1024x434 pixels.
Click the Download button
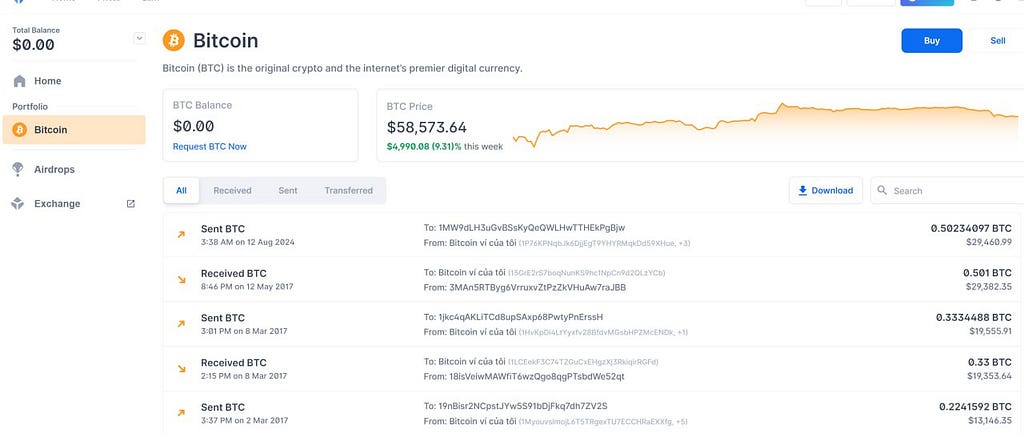(x=825, y=191)
